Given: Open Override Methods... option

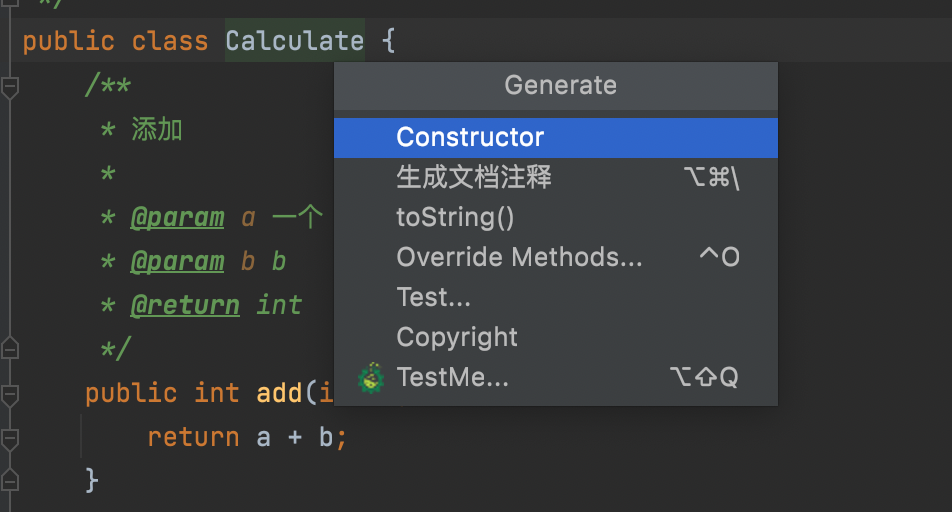Looking at the screenshot, I should 519,257.
